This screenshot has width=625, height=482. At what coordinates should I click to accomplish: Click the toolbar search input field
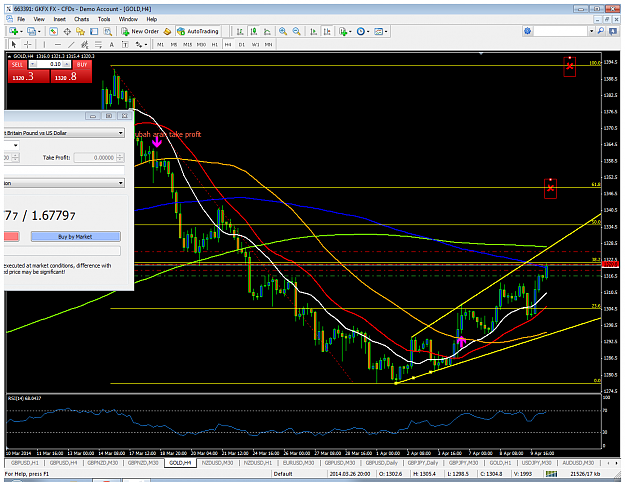pos(560,31)
